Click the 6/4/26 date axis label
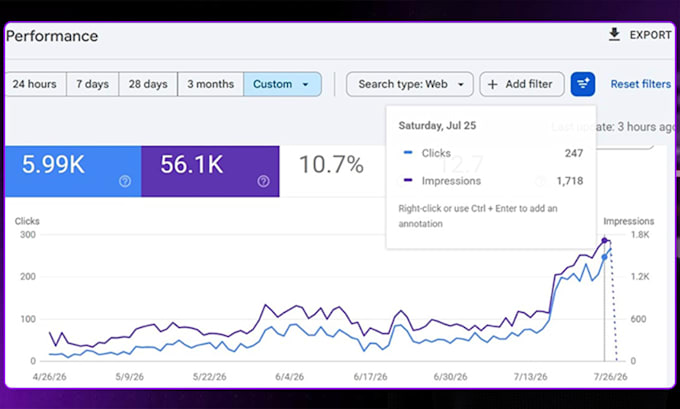The height and width of the screenshot is (409, 680). point(289,376)
